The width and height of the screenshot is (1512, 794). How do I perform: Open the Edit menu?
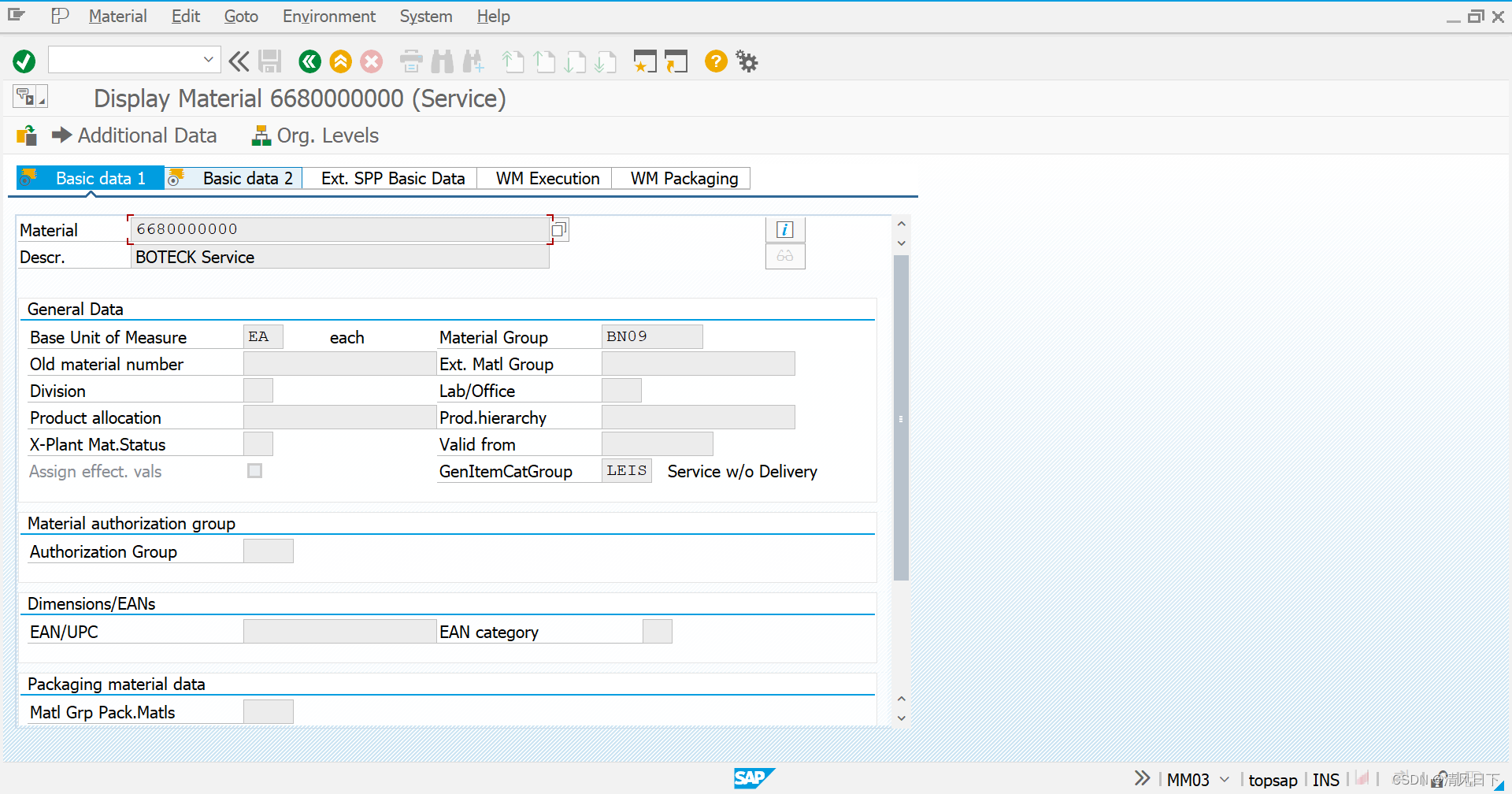(185, 16)
